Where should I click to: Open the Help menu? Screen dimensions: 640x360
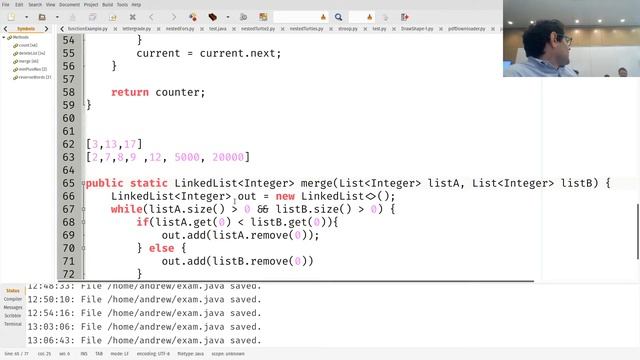coord(136,4)
